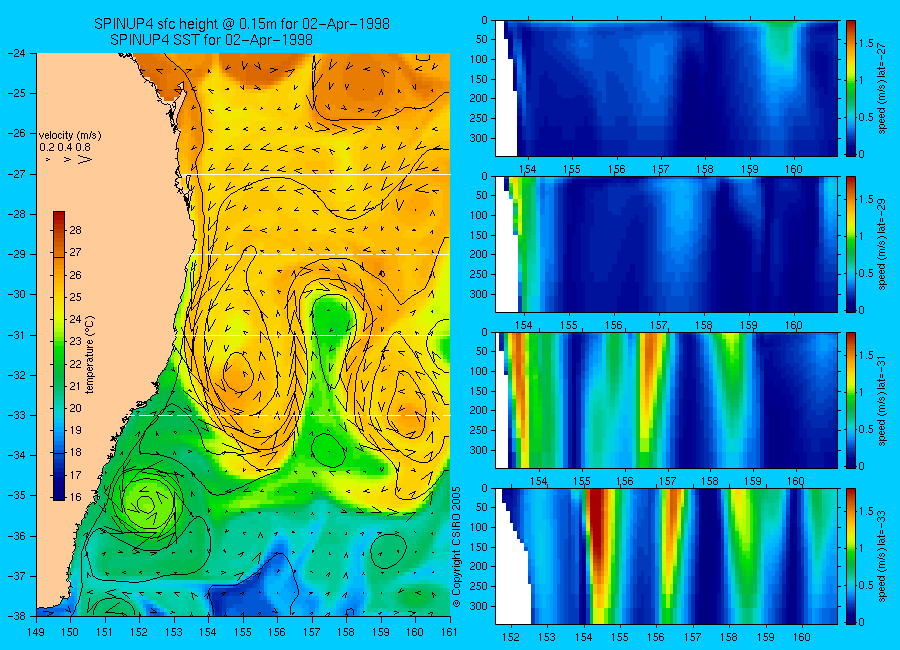The height and width of the screenshot is (650, 900).
Task: Click the temperature color bar on the map
Action: (59, 356)
